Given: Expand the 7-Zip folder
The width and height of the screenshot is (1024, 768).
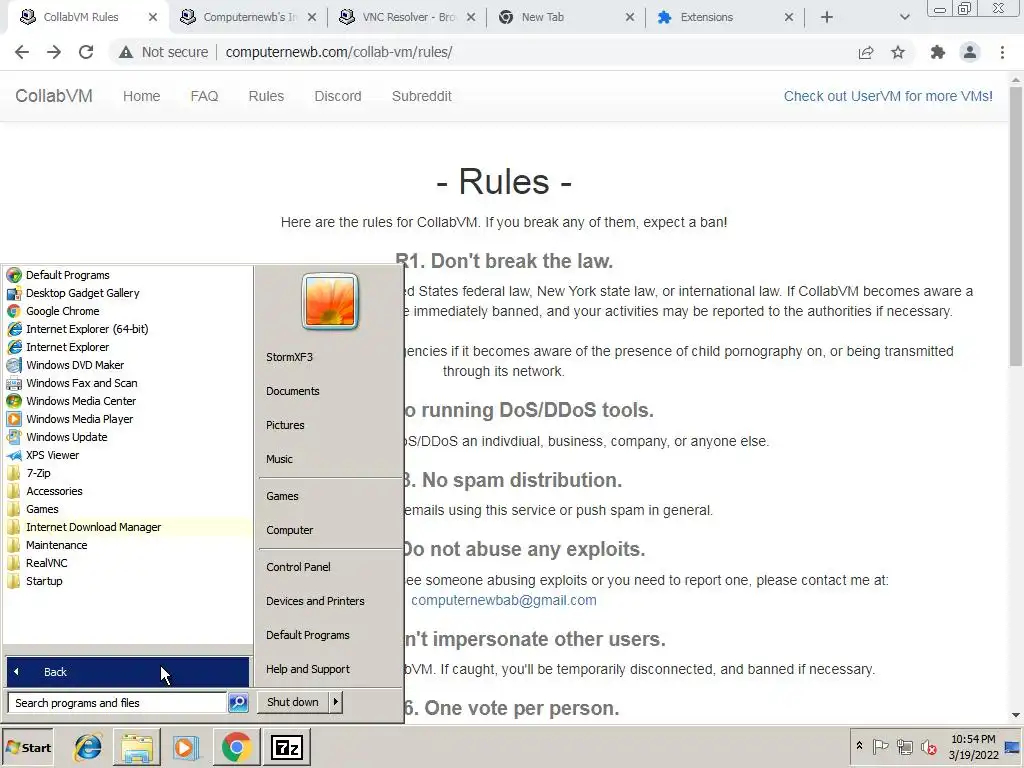Looking at the screenshot, I should (x=127, y=473).
